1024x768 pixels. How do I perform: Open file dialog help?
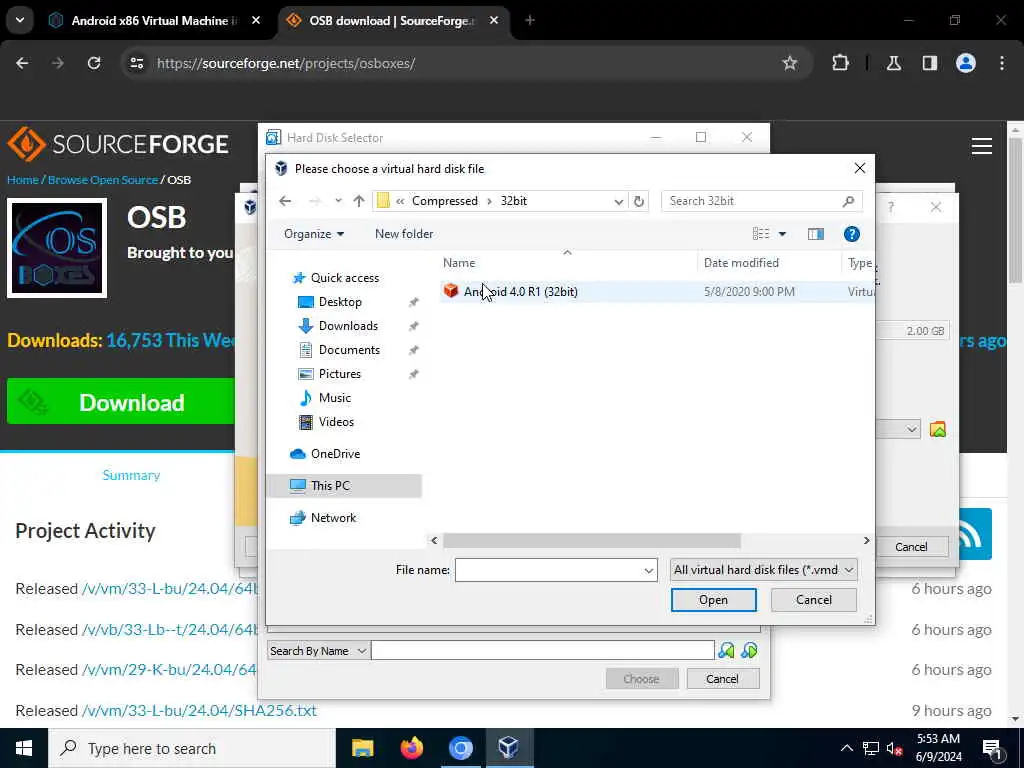point(852,234)
